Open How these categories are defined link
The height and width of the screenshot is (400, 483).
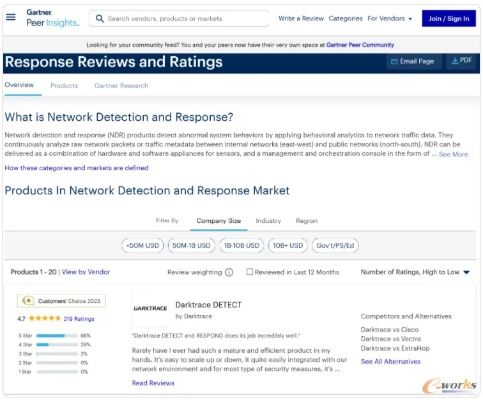click(76, 168)
